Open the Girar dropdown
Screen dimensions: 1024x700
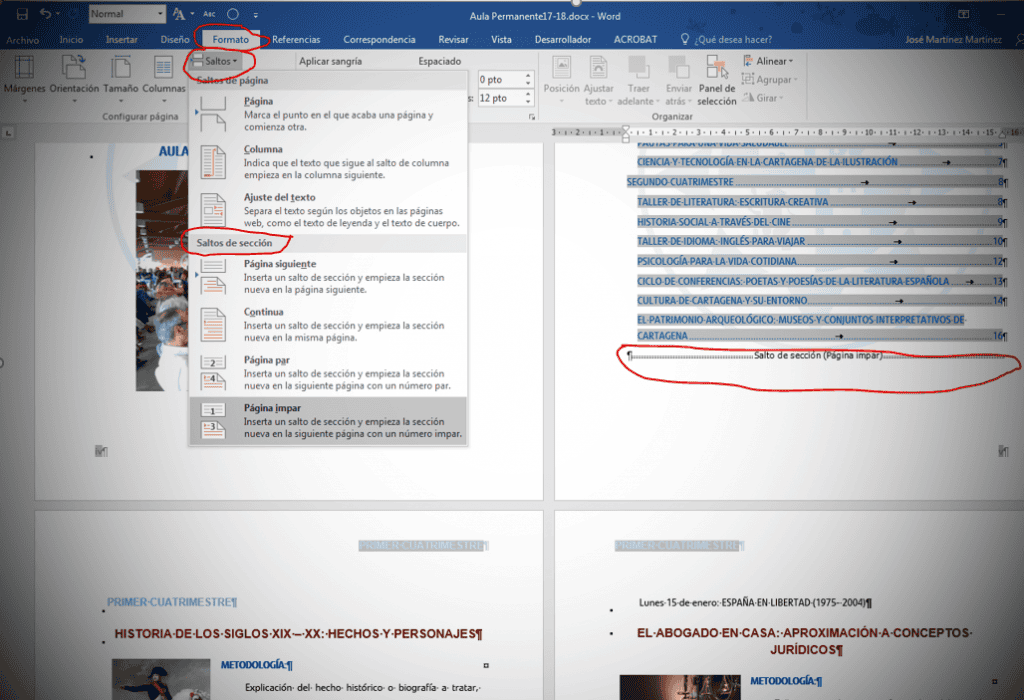pos(763,98)
